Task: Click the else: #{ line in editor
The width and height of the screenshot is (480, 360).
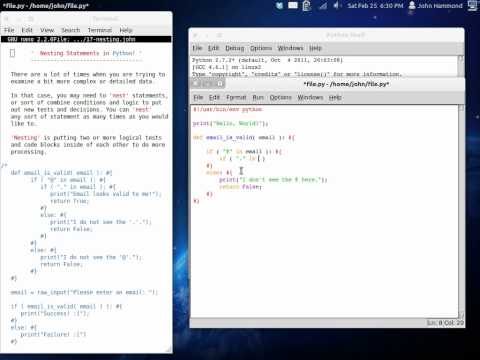Action: pos(219,173)
